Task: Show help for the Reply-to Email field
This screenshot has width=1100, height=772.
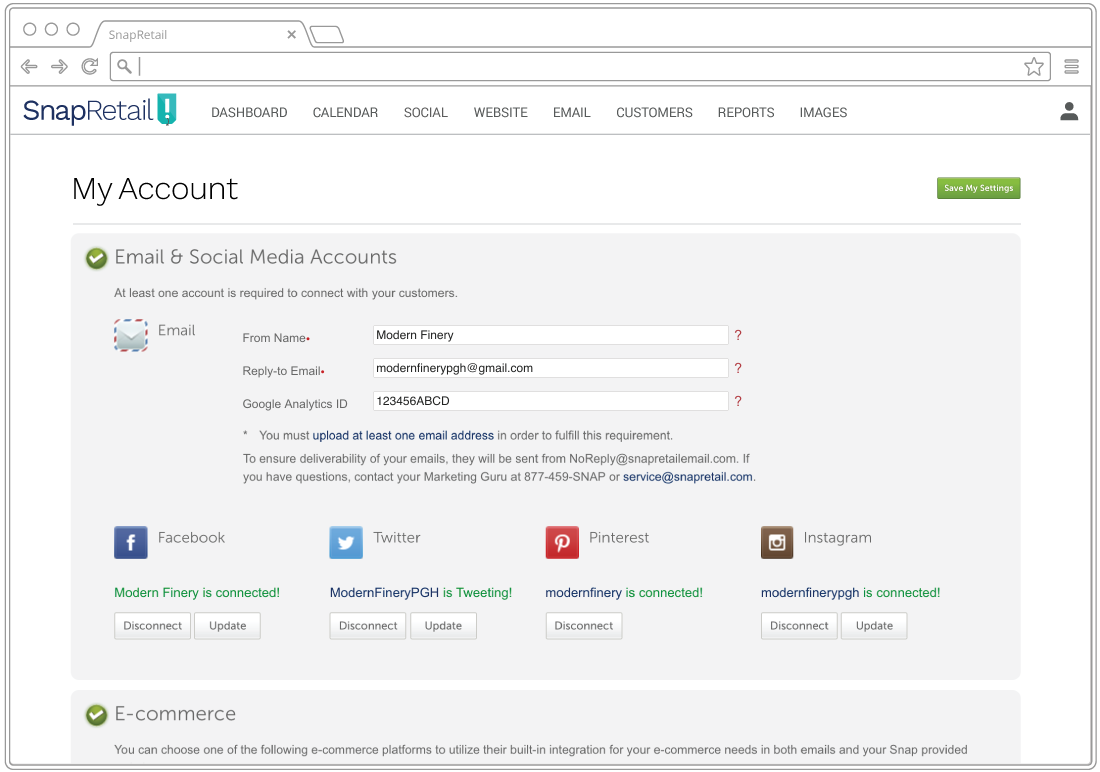Action: coord(738,368)
